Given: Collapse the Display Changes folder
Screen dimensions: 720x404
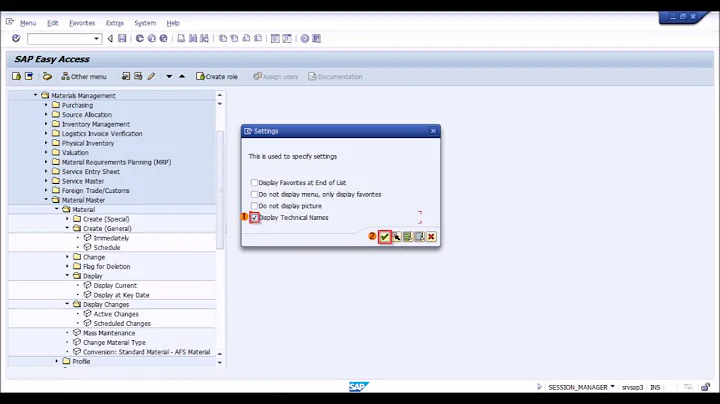Looking at the screenshot, I should click(67, 304).
